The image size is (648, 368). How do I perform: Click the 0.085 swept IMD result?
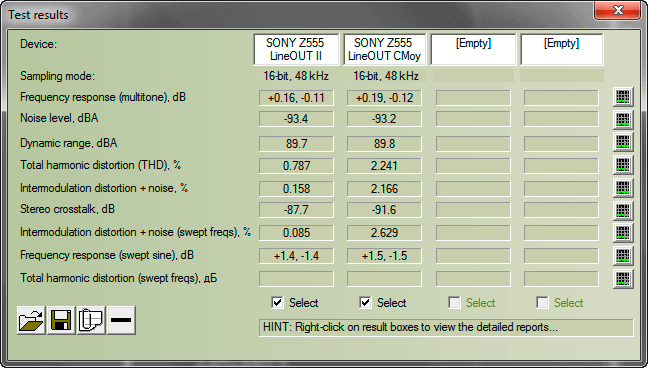point(296,233)
